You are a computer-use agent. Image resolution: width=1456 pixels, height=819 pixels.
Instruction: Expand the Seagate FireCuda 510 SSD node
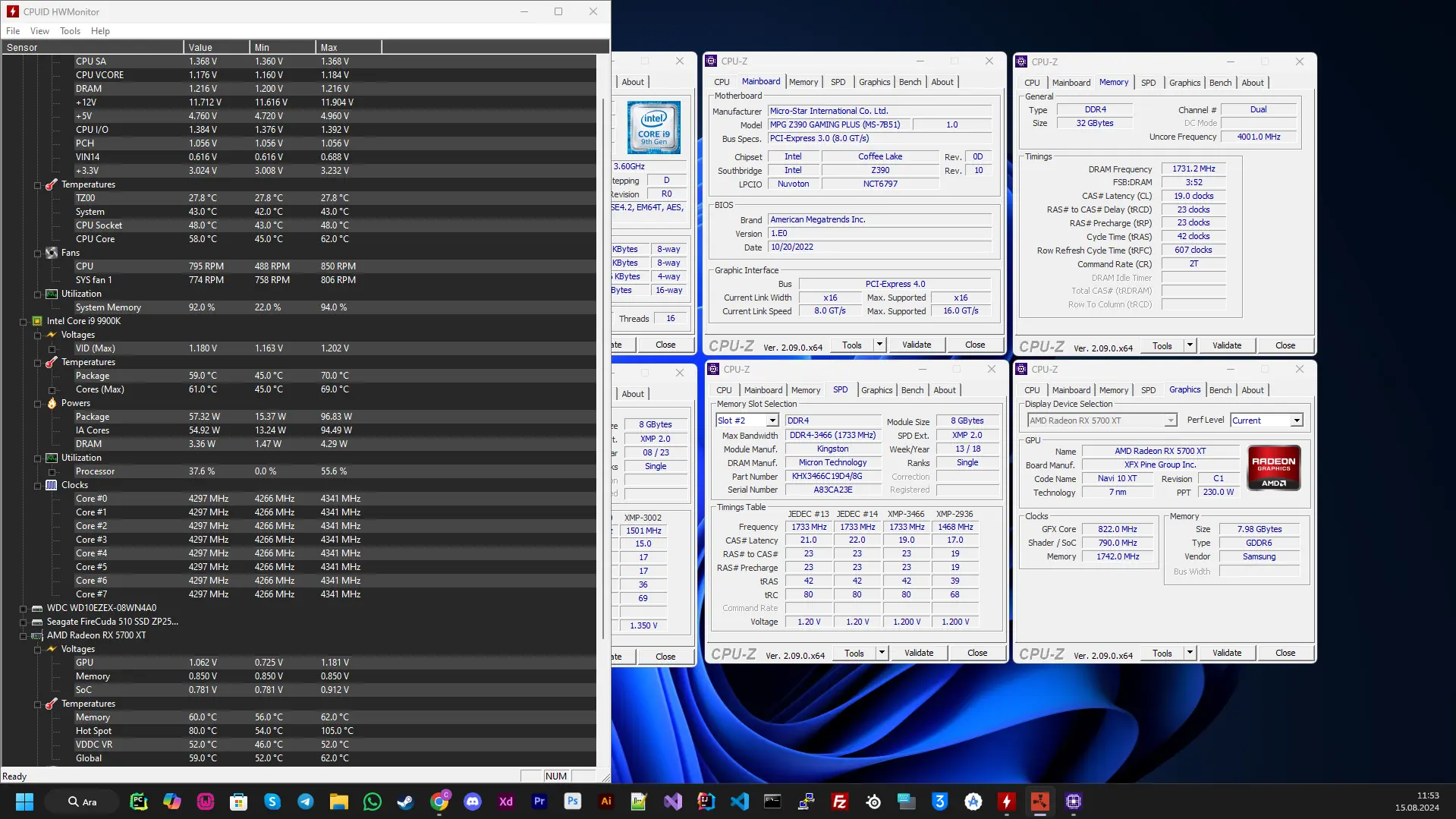click(x=23, y=622)
